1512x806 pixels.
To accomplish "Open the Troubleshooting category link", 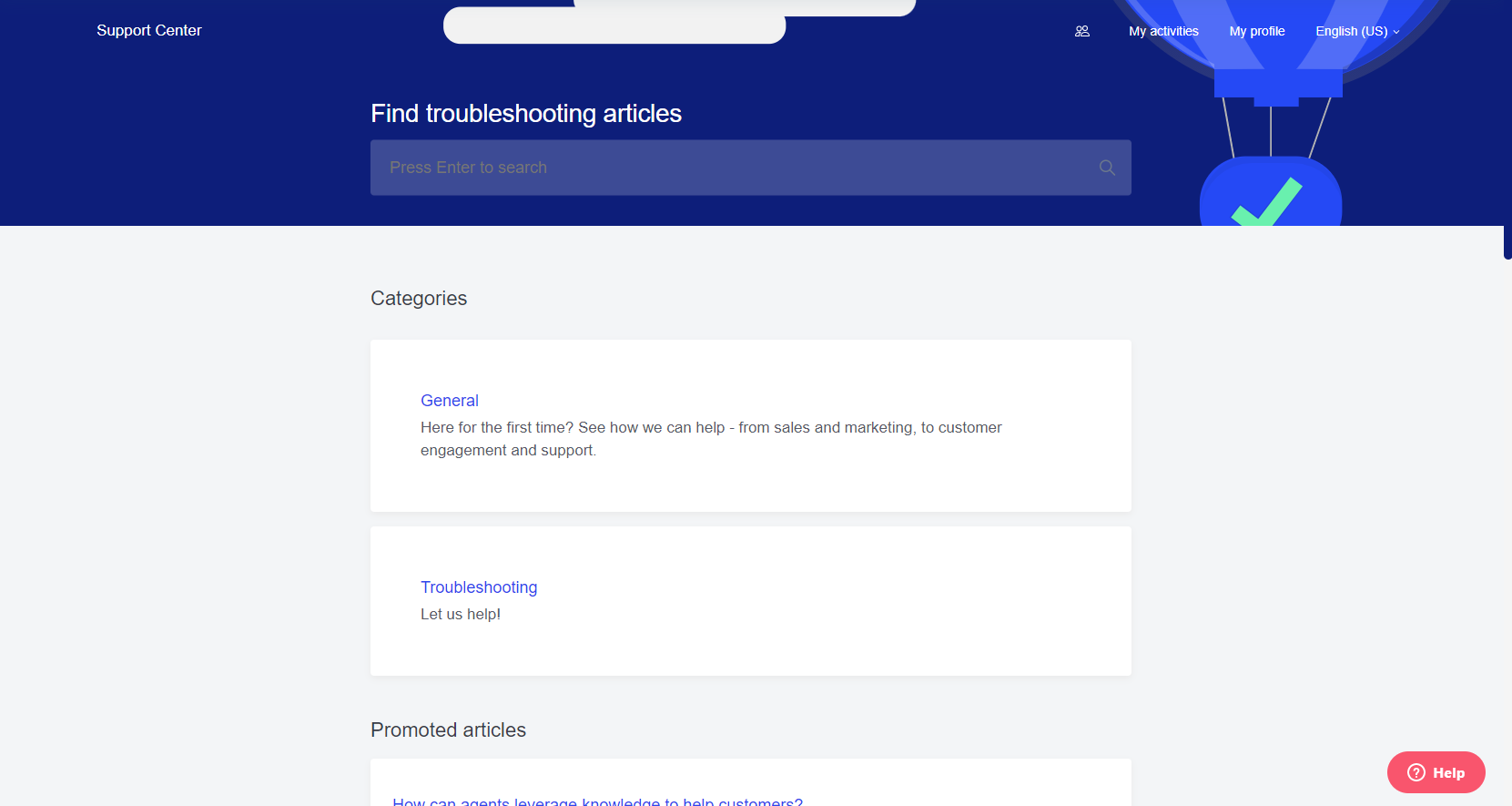I will pos(479,587).
